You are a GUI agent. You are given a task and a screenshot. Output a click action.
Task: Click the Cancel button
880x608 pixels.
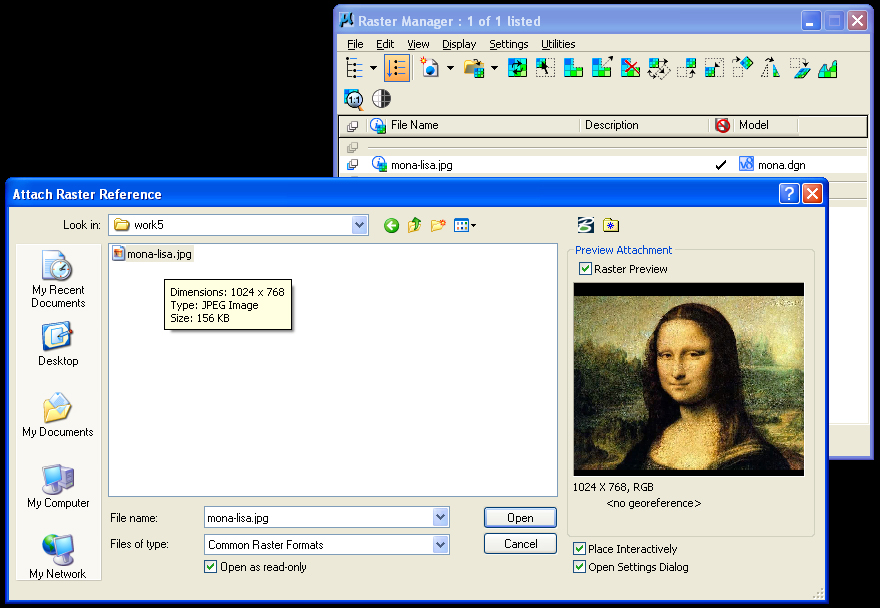point(520,543)
